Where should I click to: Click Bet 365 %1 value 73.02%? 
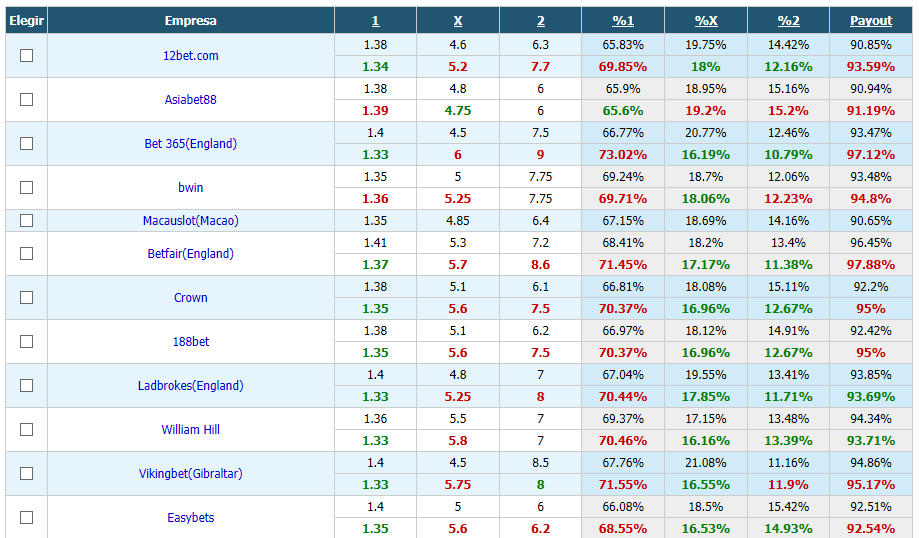coord(623,155)
